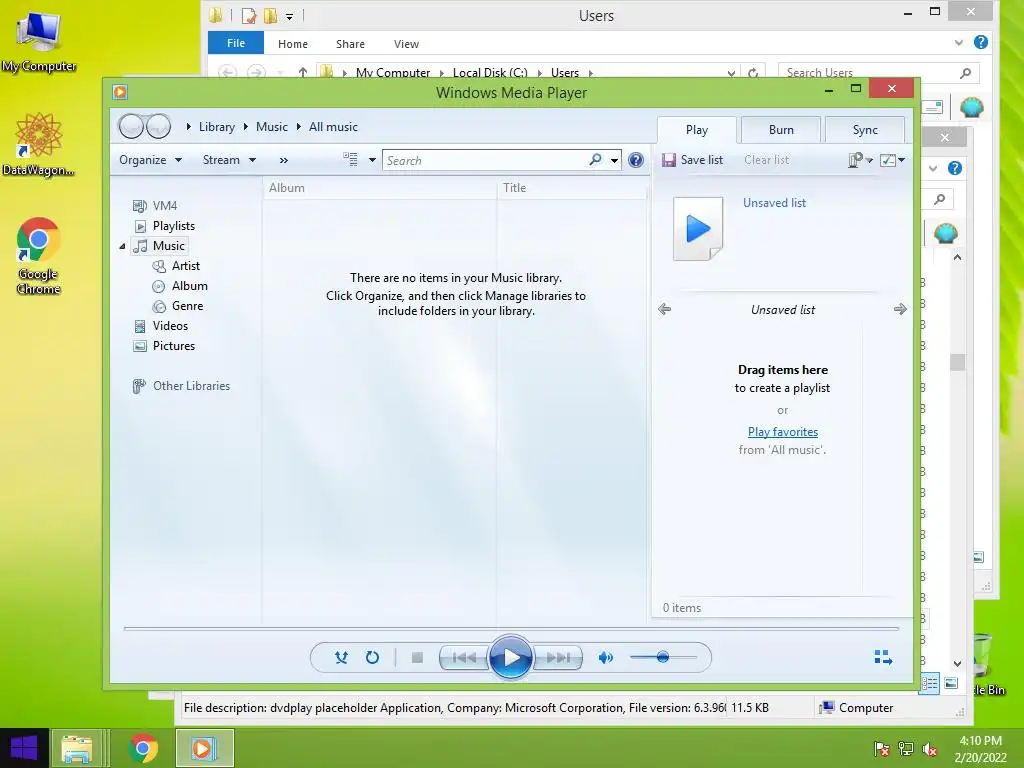Click the Media Player forward arrow

point(159,126)
